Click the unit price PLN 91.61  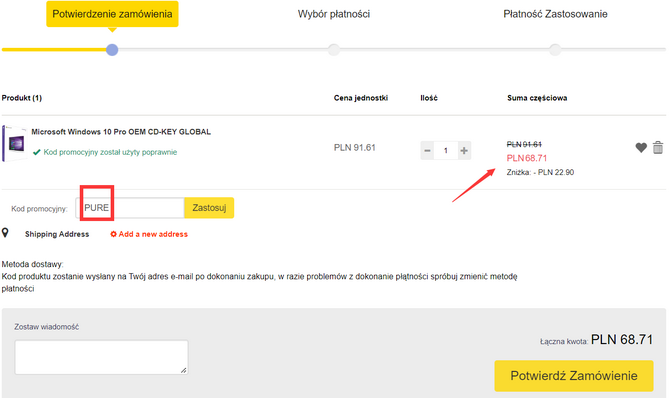(x=355, y=148)
